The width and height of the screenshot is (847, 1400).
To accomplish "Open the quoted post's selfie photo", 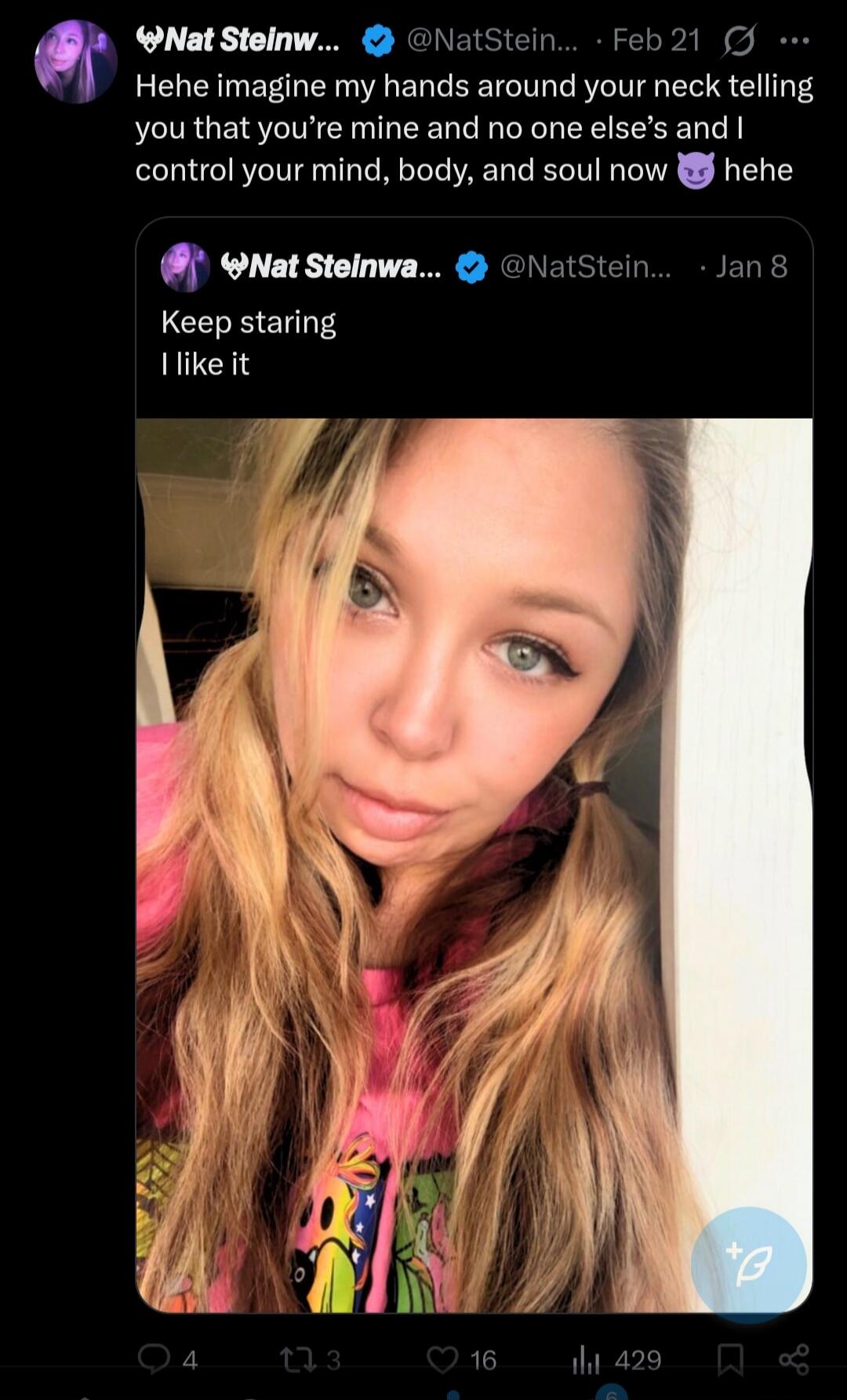I will [474, 862].
